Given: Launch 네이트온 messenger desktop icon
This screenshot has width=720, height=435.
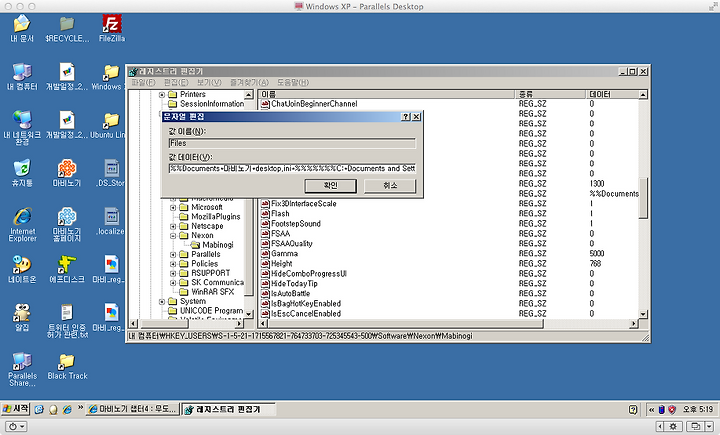Looking at the screenshot, I should point(22,269).
